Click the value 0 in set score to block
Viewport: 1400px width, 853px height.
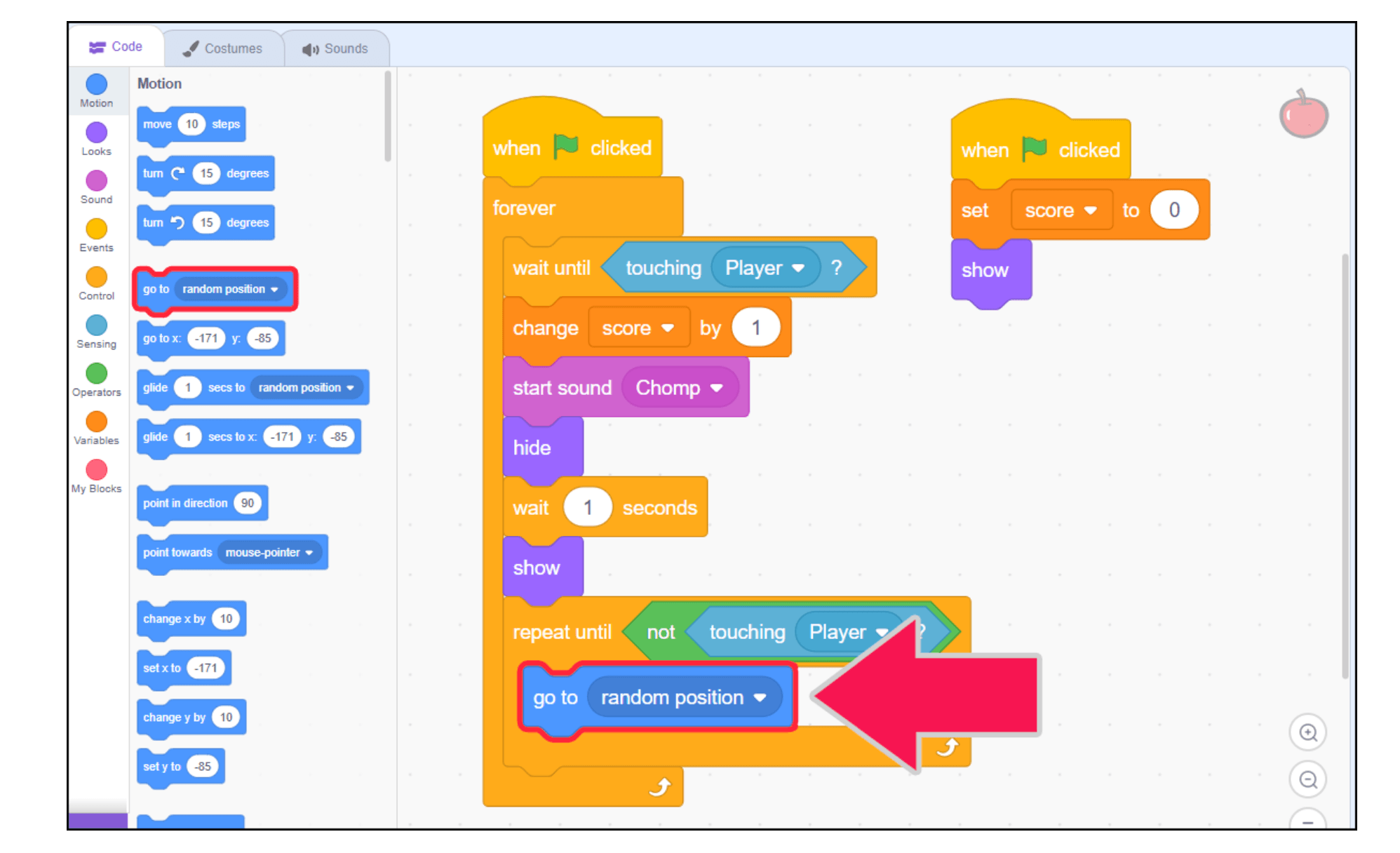coord(1174,210)
